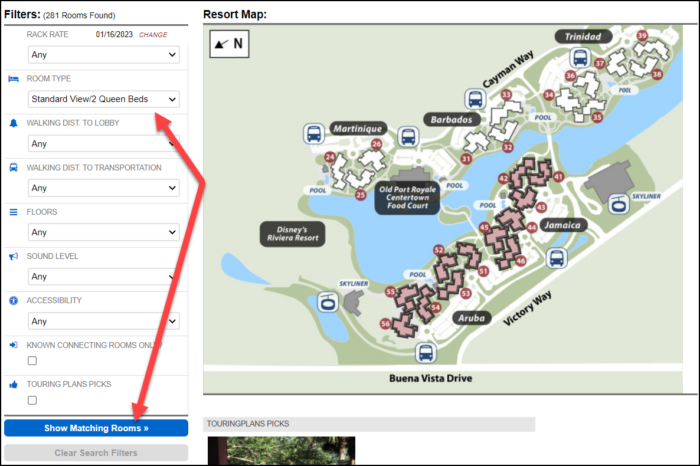This screenshot has width=700, height=466.
Task: Expand the Walking Dist. to Transportation dropdown
Action: point(104,188)
